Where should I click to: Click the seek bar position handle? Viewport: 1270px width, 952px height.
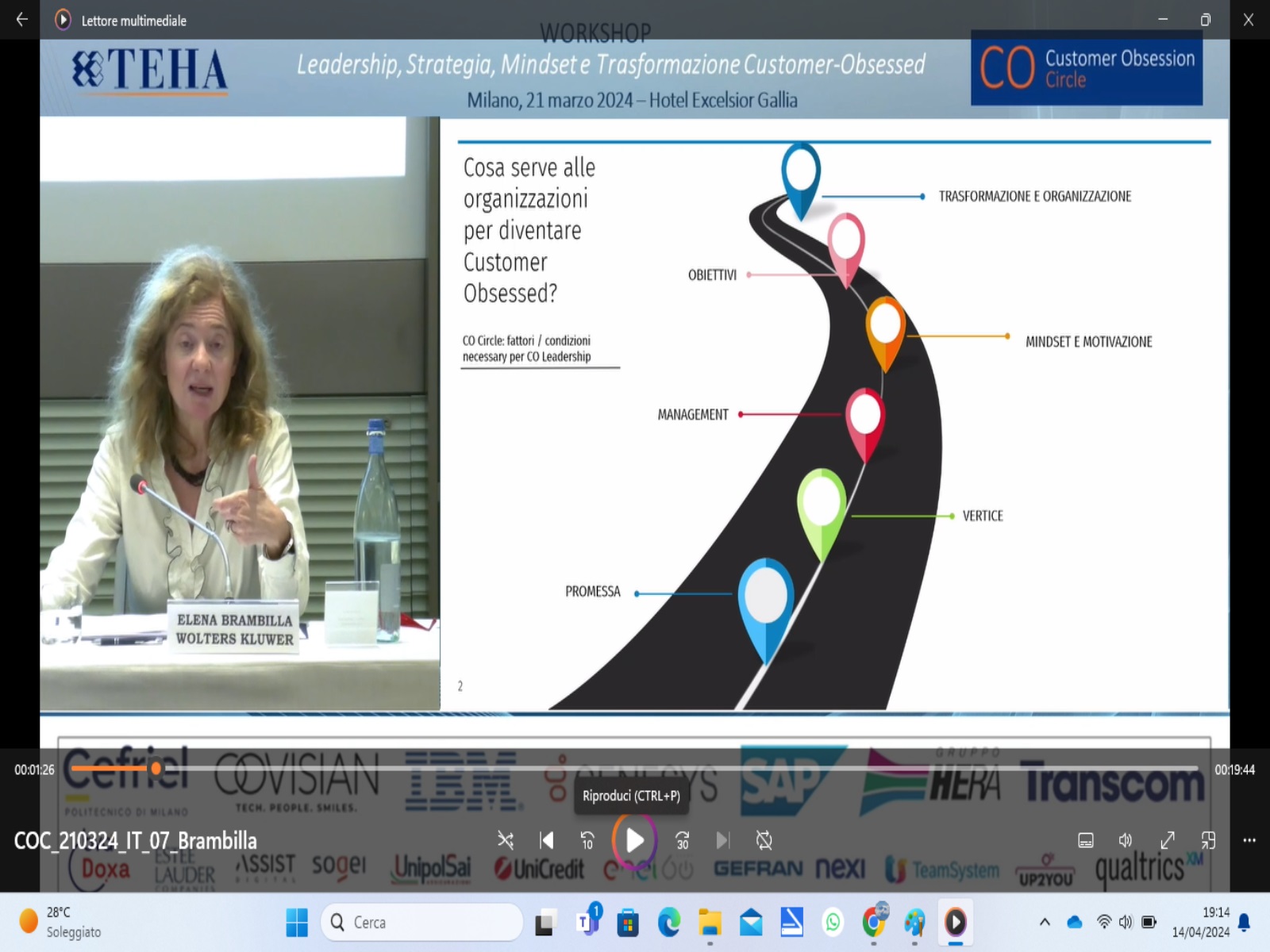[156, 768]
